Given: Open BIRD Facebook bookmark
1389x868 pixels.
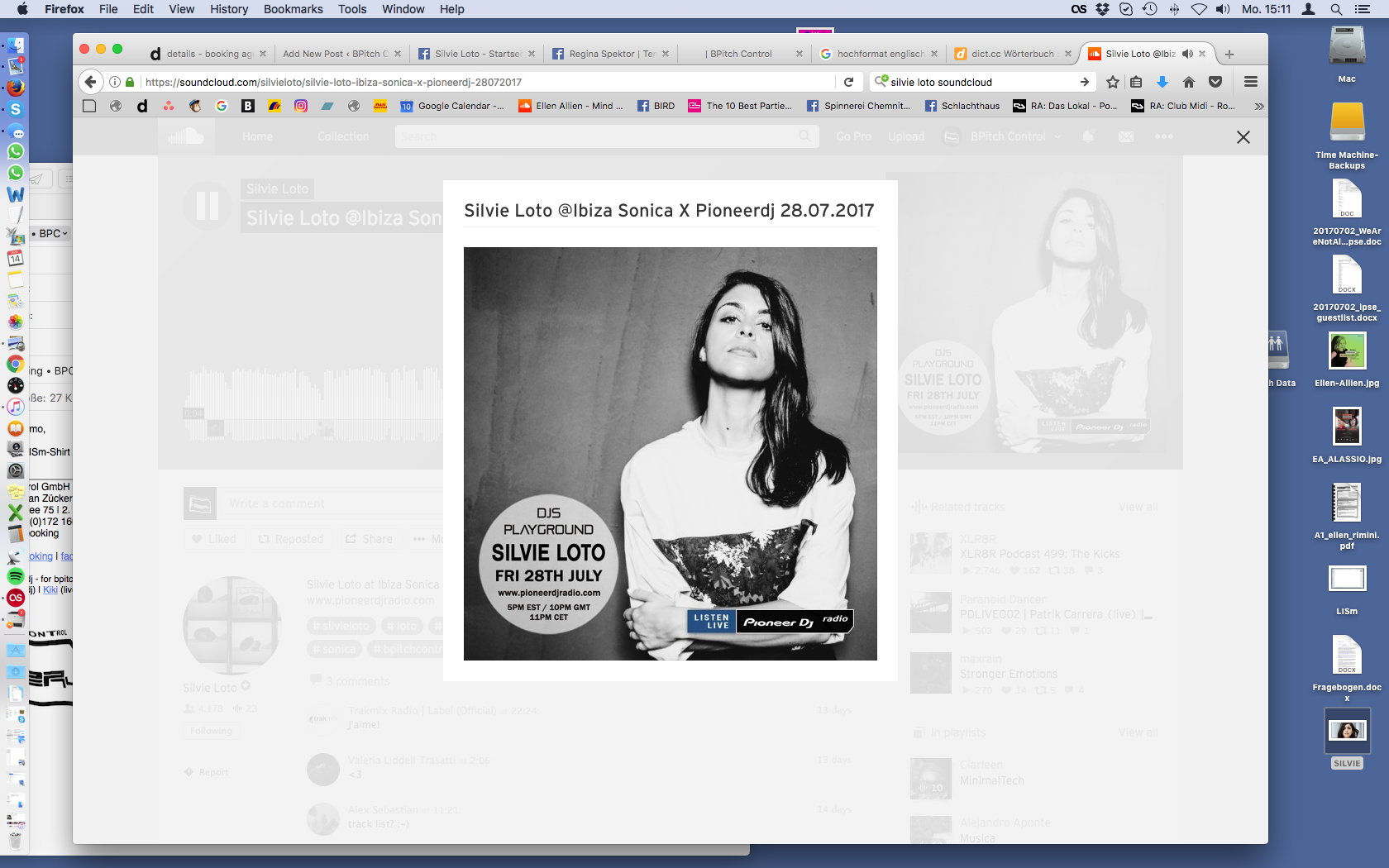Looking at the screenshot, I should 656,106.
